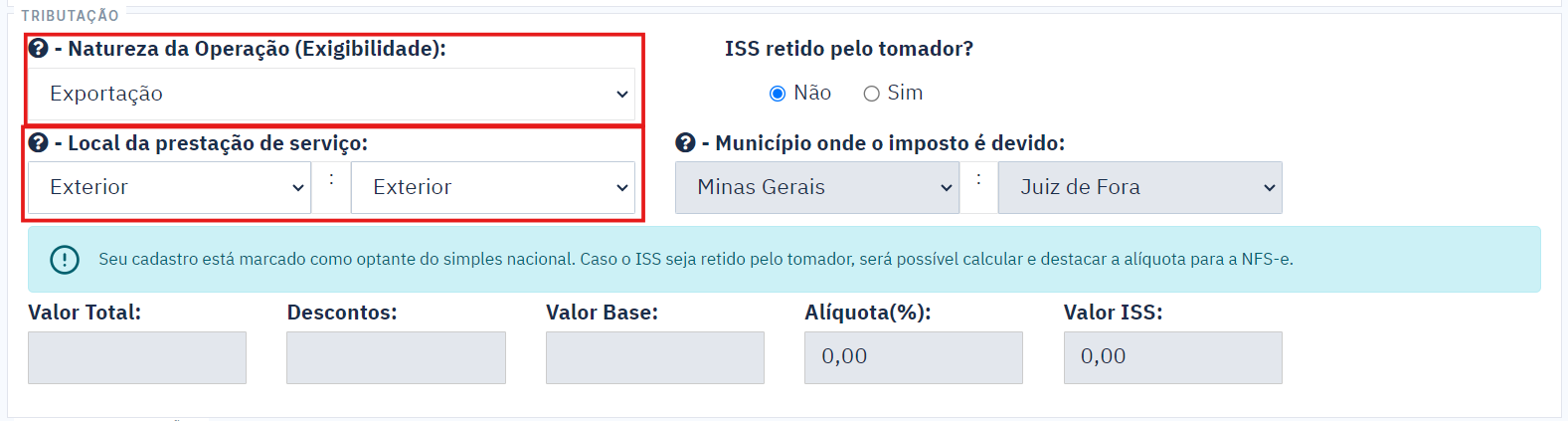Image resolution: width=1568 pixels, height=421 pixels.
Task: Click the Simples Nacional notice message text
Action: click(x=696, y=259)
